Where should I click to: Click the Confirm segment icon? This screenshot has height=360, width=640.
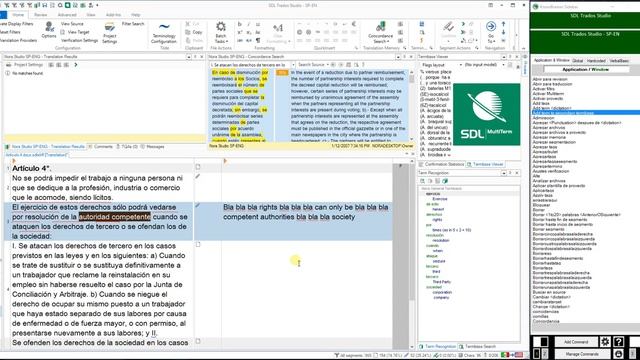(x=448, y=27)
